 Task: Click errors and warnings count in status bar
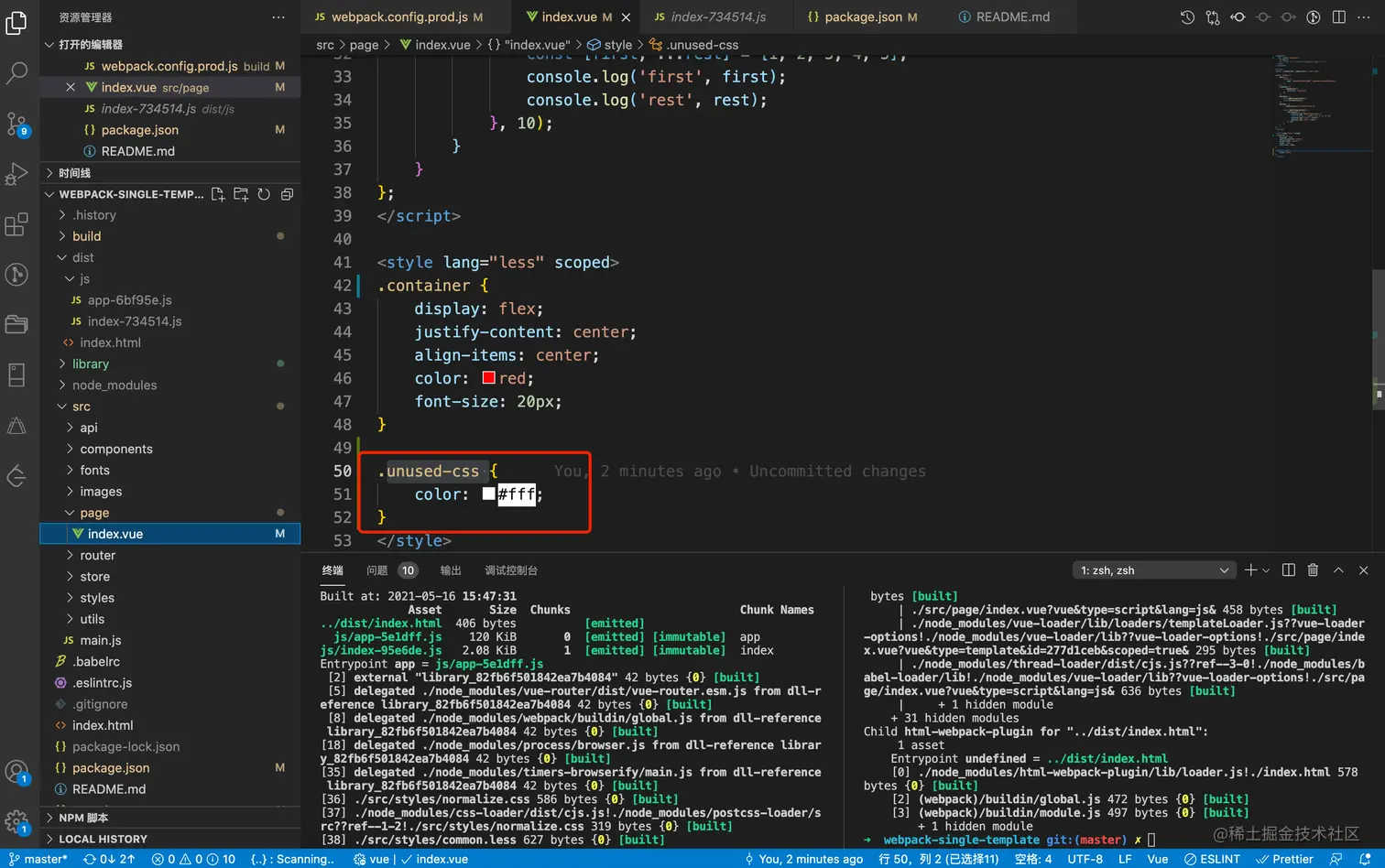tap(193, 859)
